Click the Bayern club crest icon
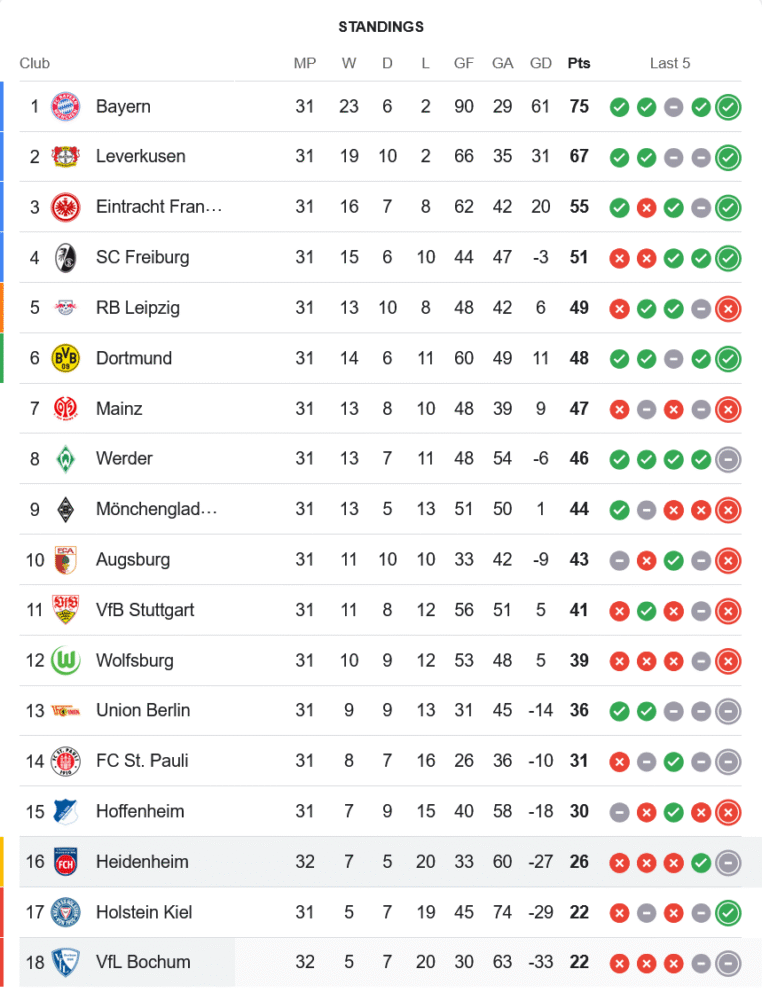Screen dimensions: 762x1000 pos(65,106)
